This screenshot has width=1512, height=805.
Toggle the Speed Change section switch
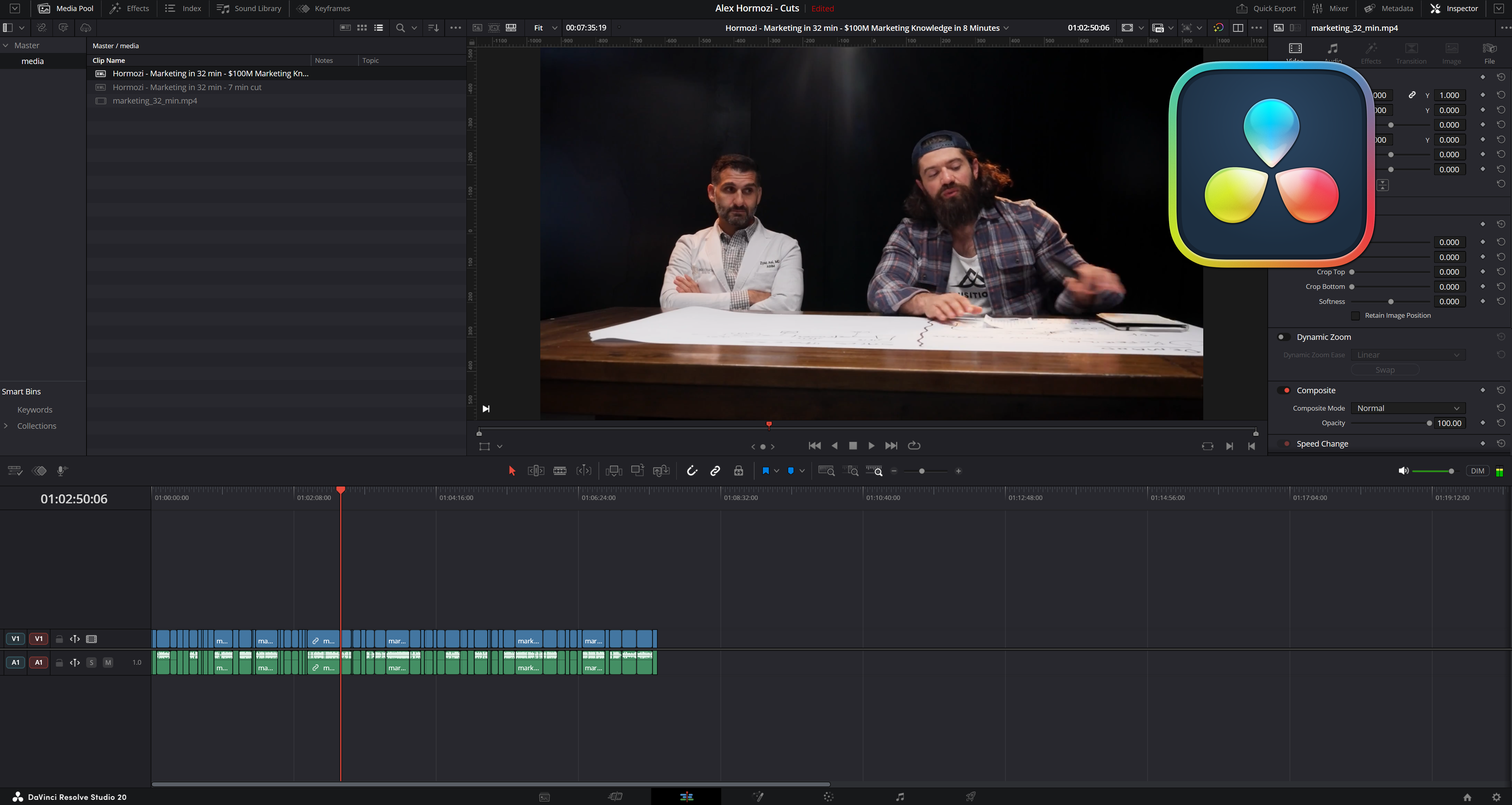1284,444
